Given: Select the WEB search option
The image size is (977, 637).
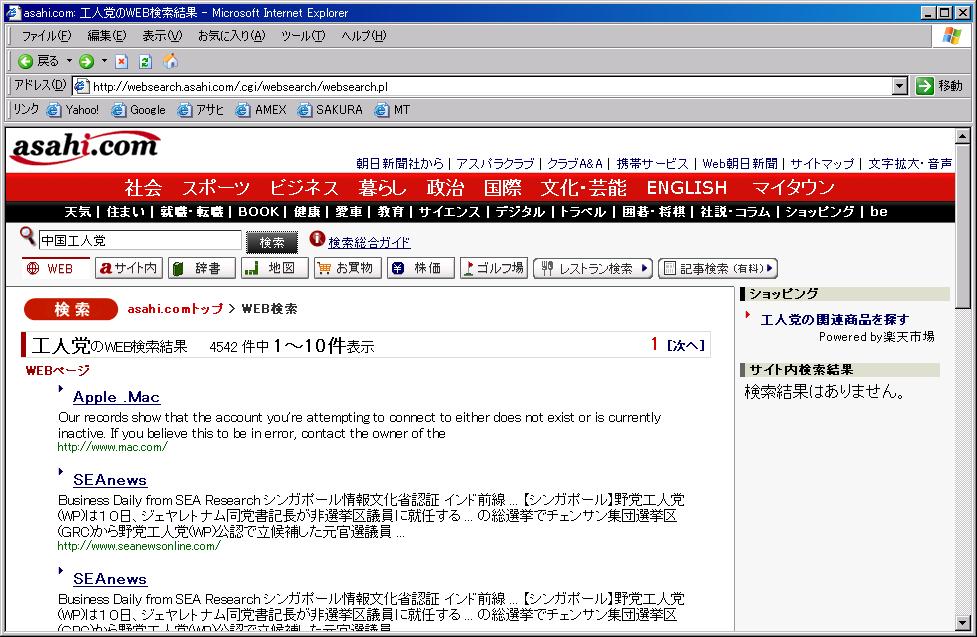Looking at the screenshot, I should coord(51,268).
